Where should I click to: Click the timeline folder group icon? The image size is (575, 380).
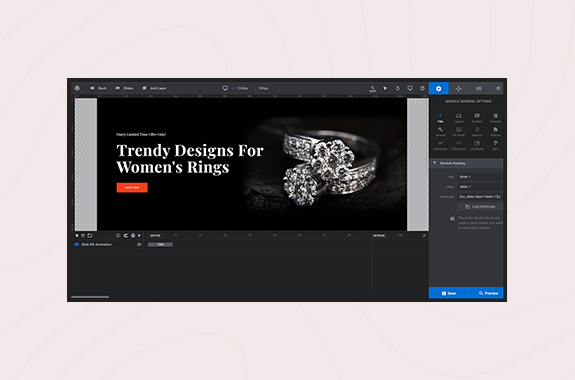tap(90, 235)
